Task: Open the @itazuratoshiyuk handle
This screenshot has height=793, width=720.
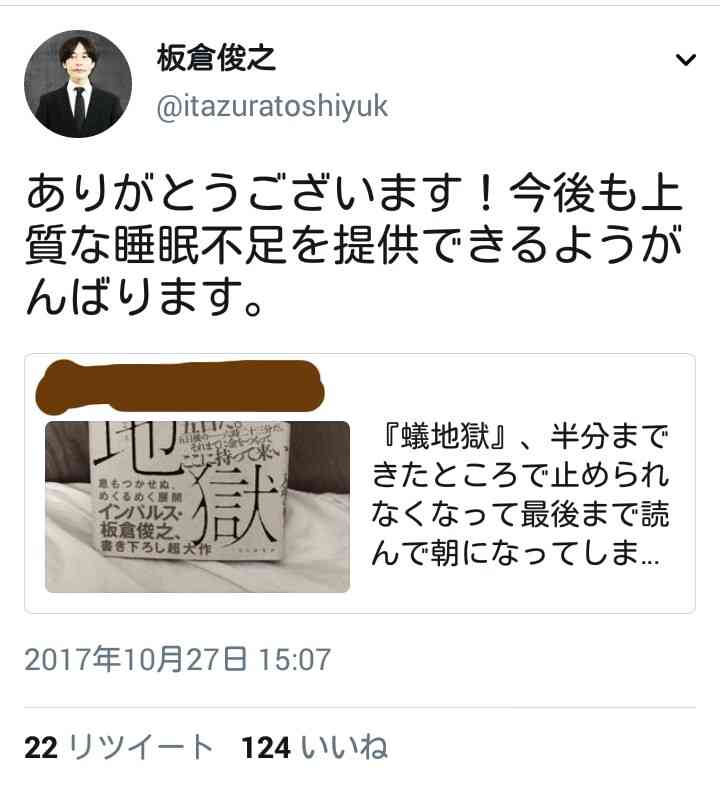Action: [273, 106]
